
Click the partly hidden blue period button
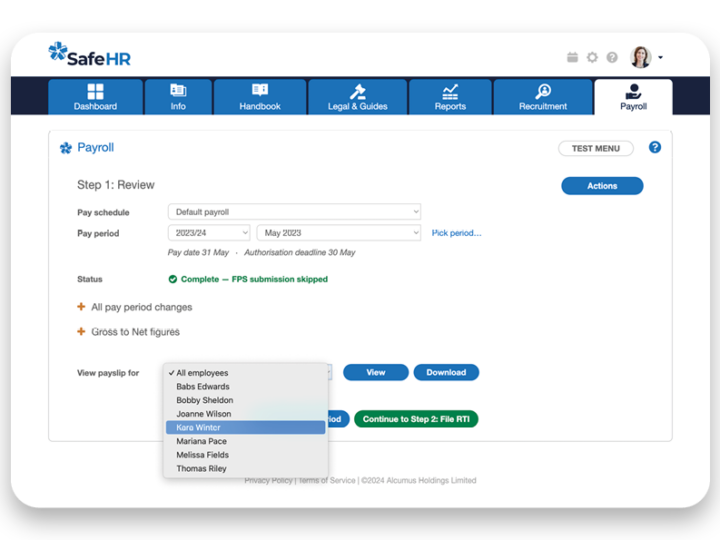(339, 419)
